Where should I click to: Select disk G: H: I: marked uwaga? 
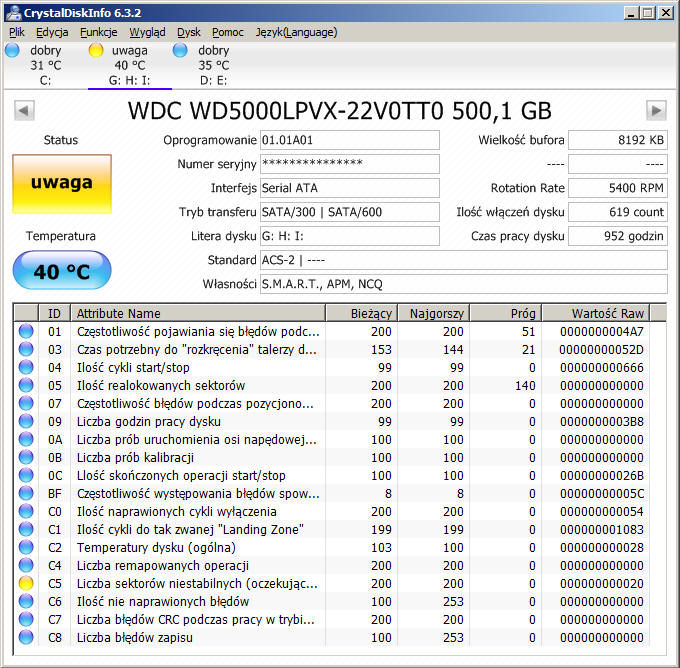(x=130, y=65)
